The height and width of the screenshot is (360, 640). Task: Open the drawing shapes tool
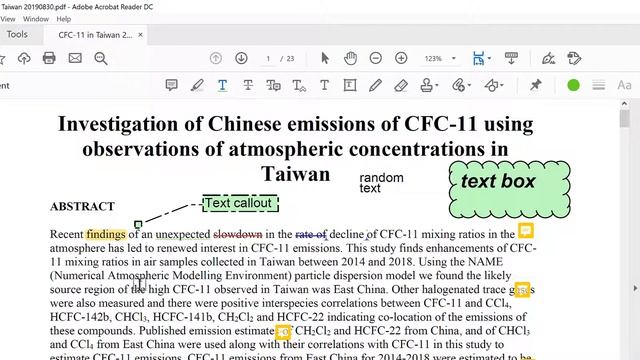point(491,85)
